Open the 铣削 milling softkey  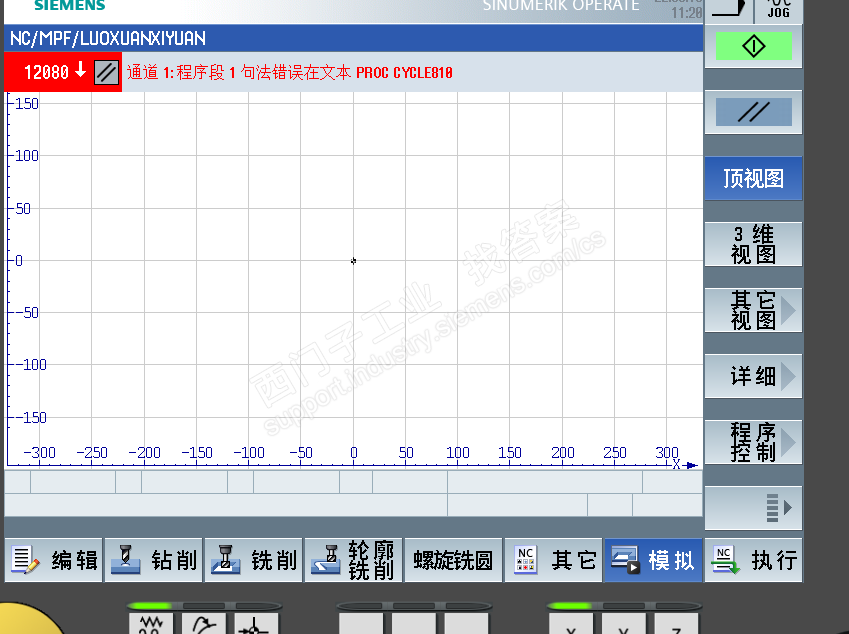(x=253, y=560)
